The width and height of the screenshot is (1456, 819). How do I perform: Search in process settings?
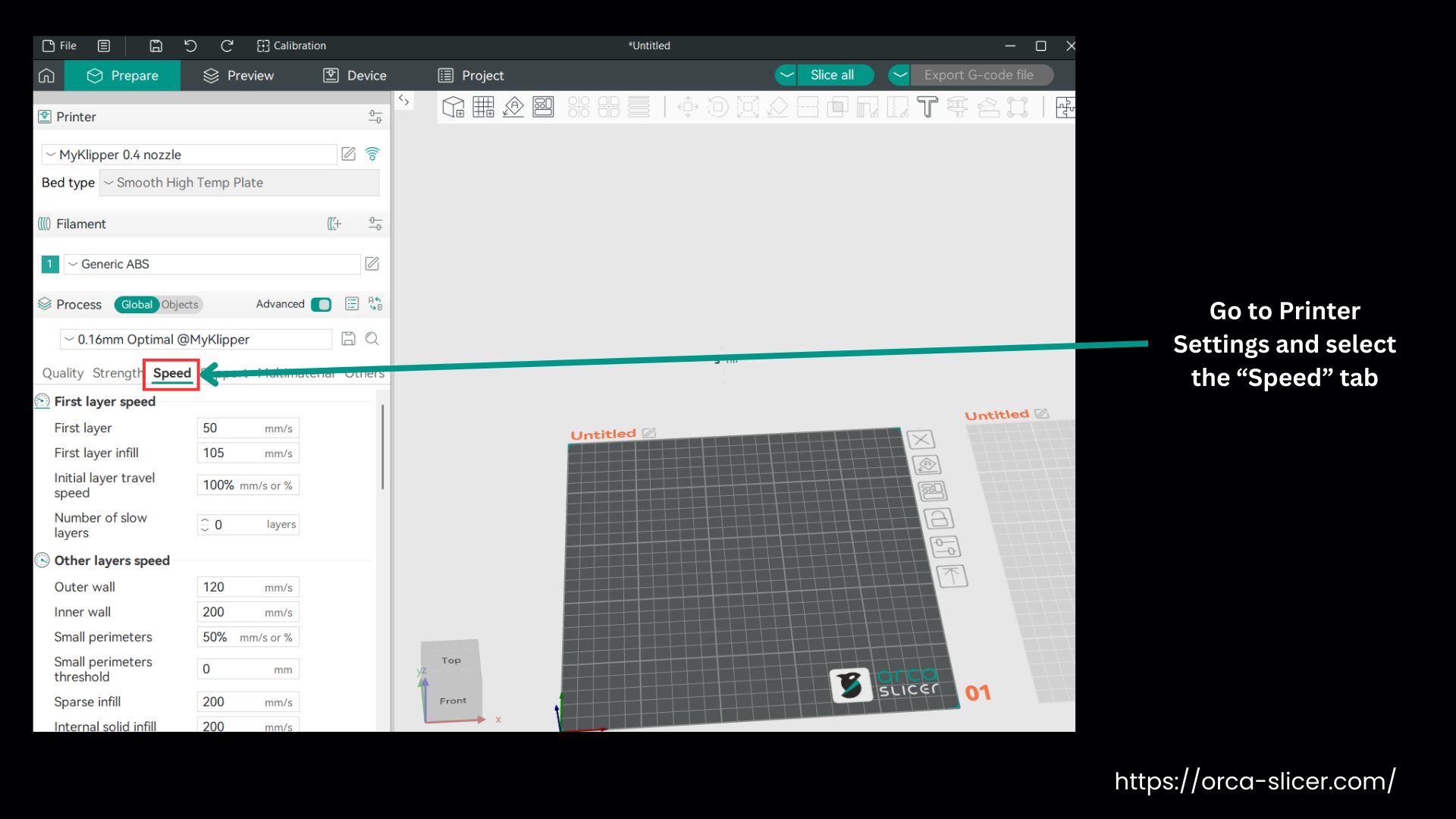(372, 339)
